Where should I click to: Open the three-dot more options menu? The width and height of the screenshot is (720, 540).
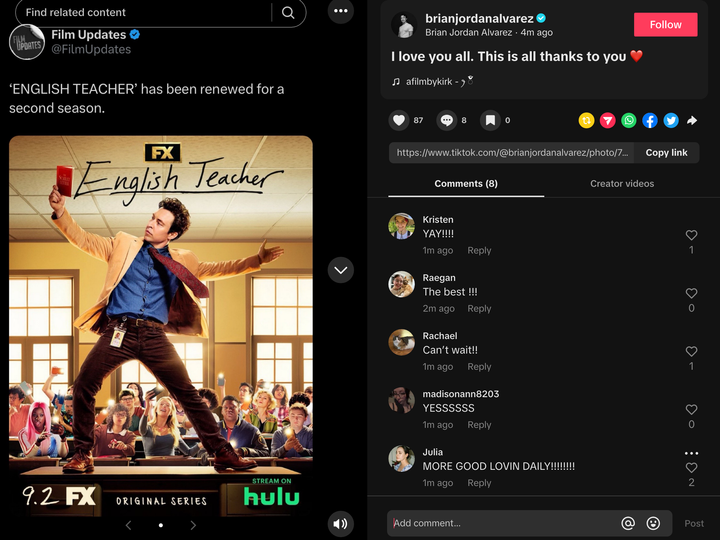(x=341, y=11)
